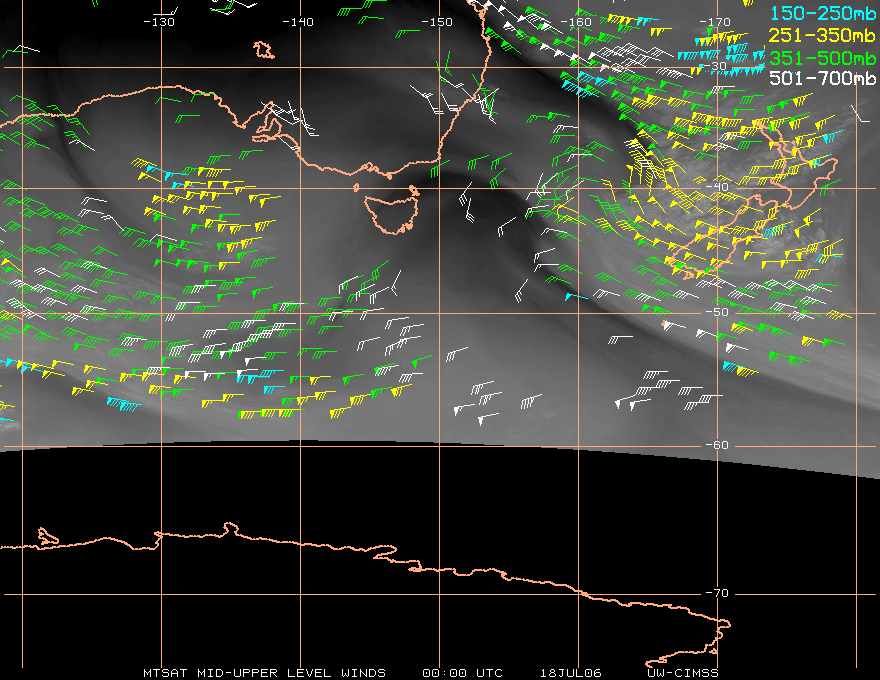Click the -140 longitude label
The image size is (880, 680).
[x=298, y=22]
